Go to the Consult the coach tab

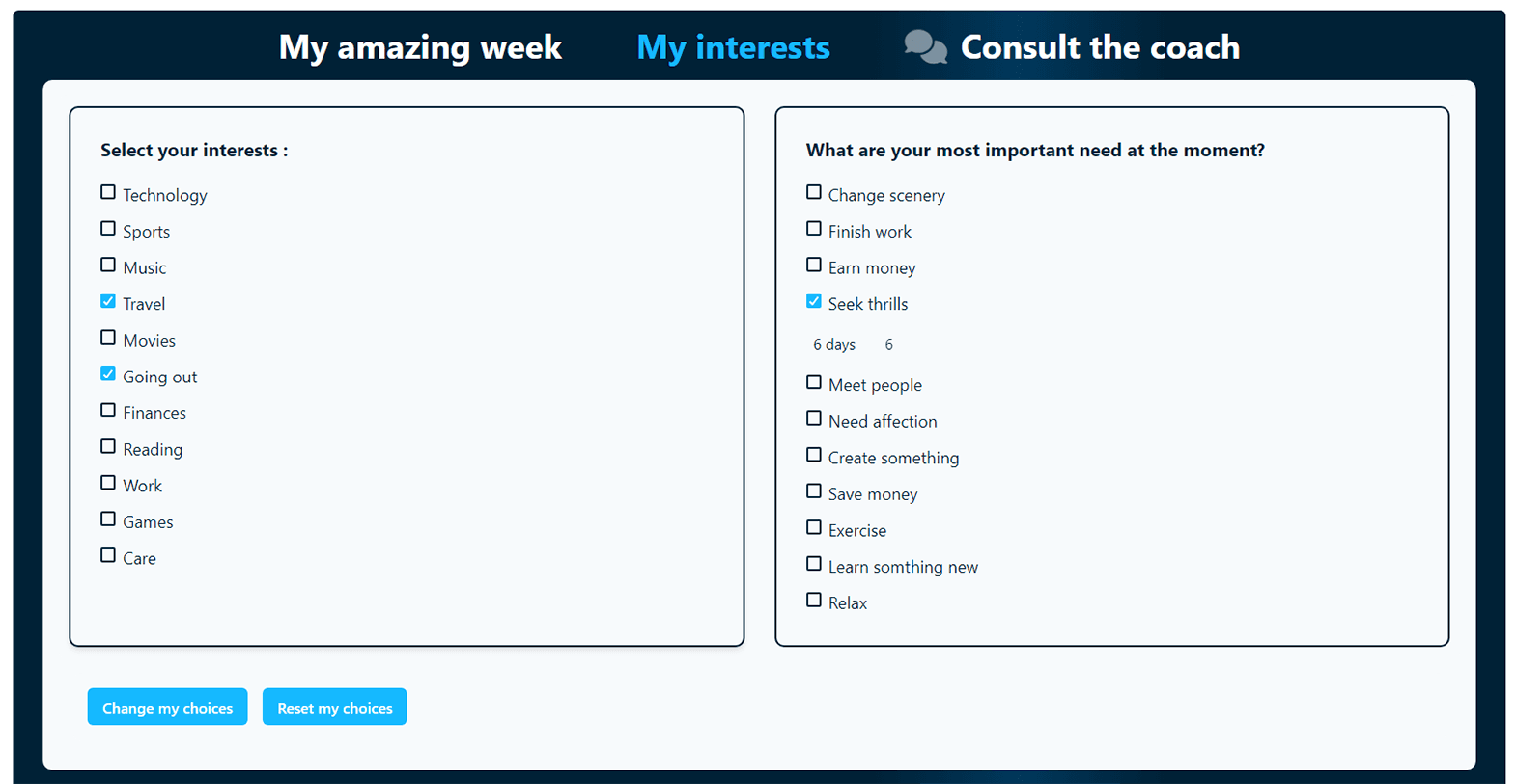pyautogui.click(x=1099, y=47)
